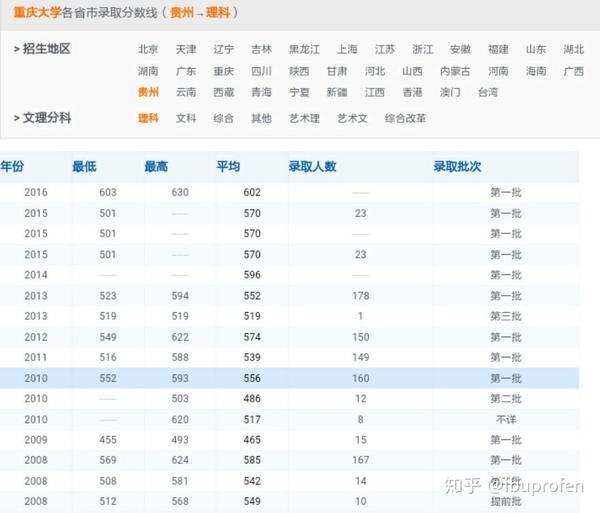600x513 pixels.
Task: Choose 台湾 region
Action: click(488, 92)
